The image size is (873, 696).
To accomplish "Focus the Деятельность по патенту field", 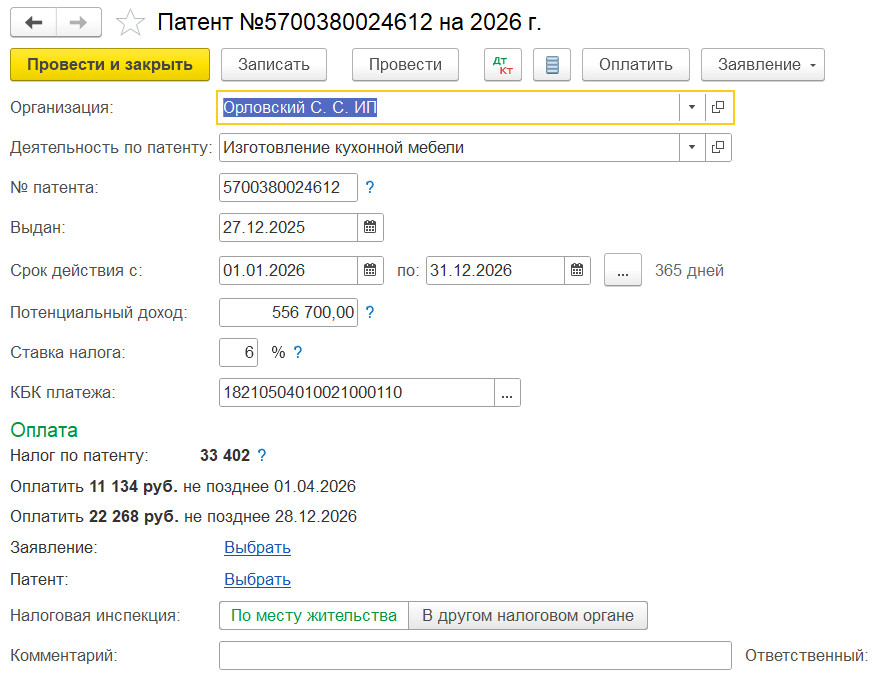I will click(449, 147).
